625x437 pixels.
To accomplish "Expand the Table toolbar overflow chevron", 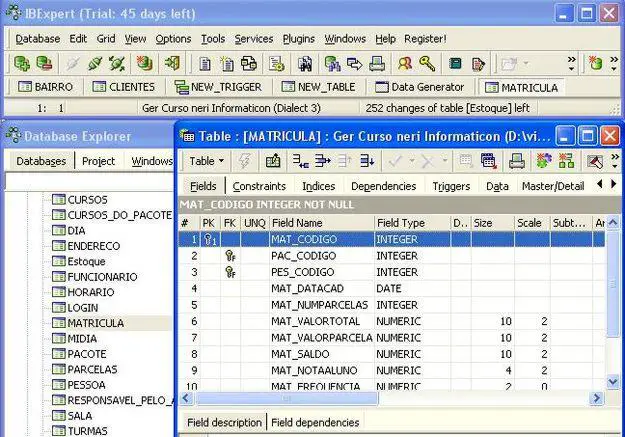I will pyautogui.click(x=615, y=161).
